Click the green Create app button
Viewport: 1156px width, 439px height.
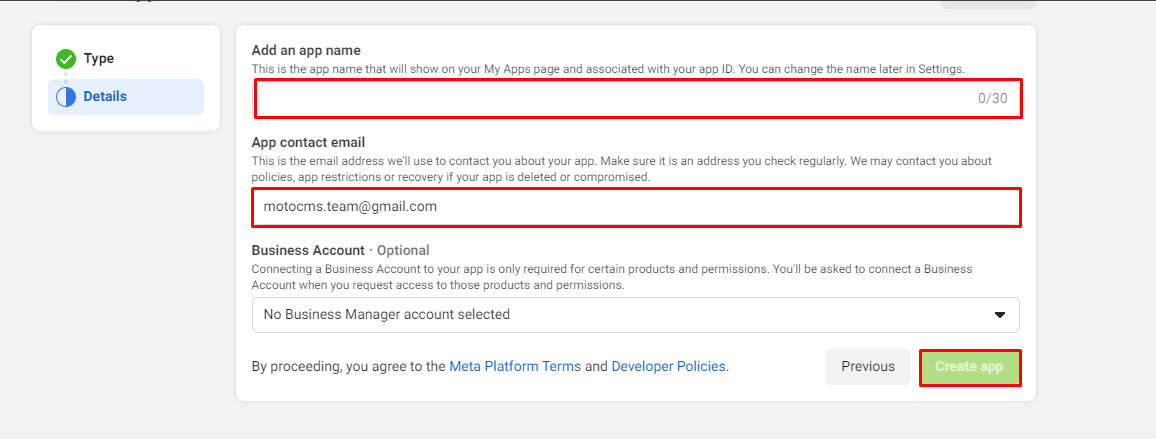tap(970, 367)
